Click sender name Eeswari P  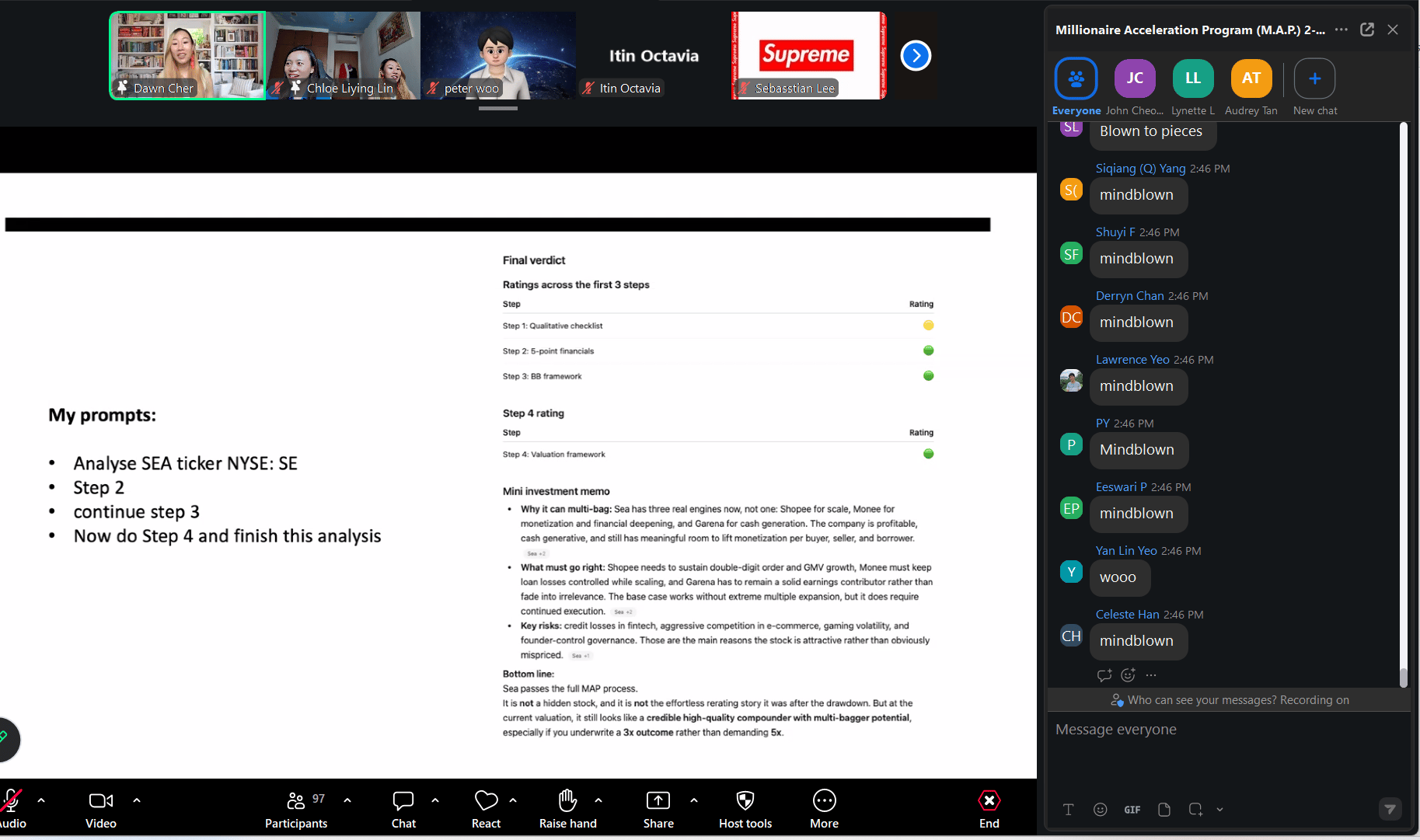[x=1122, y=487]
